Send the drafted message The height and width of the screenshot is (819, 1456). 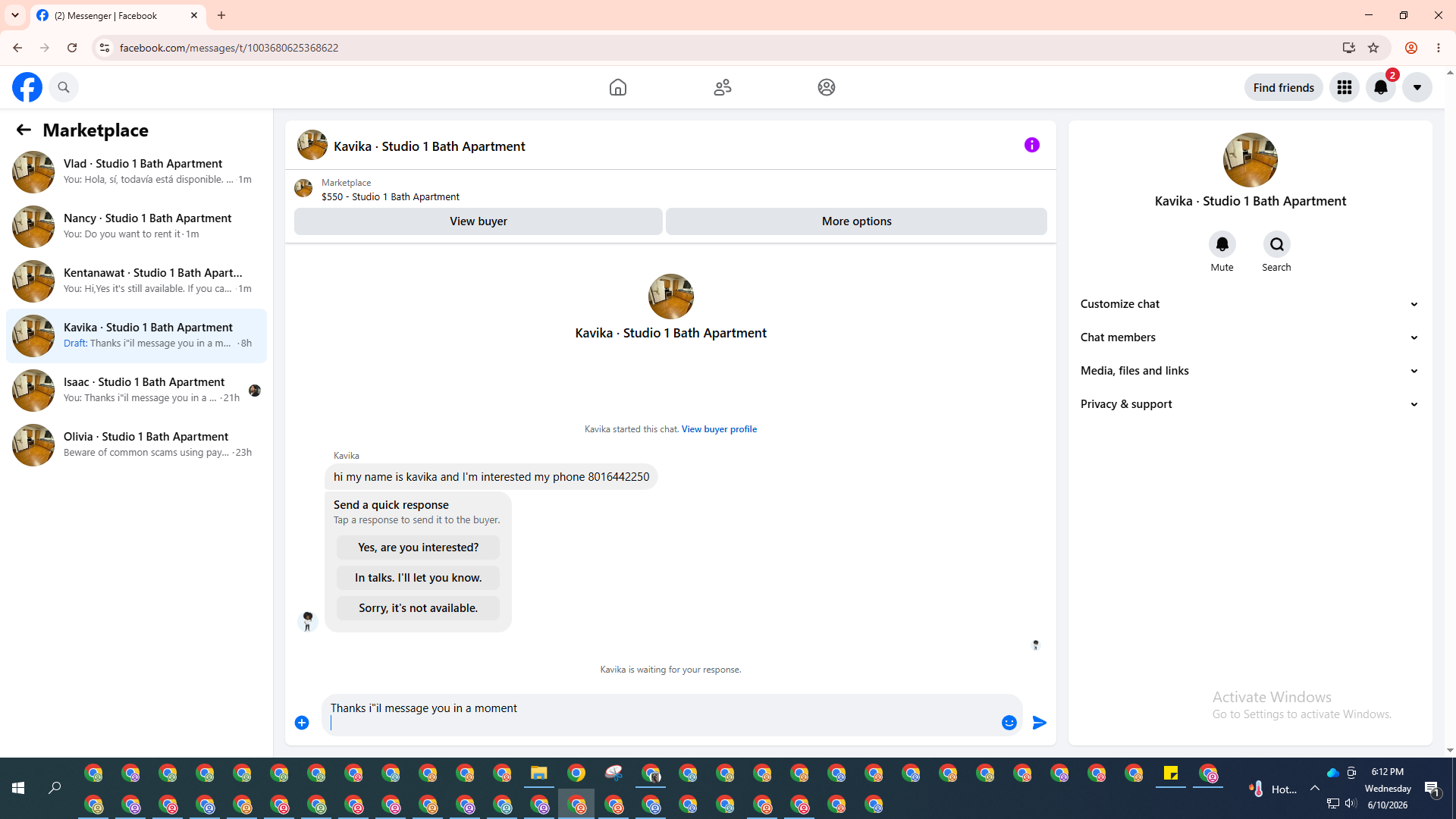1040,723
